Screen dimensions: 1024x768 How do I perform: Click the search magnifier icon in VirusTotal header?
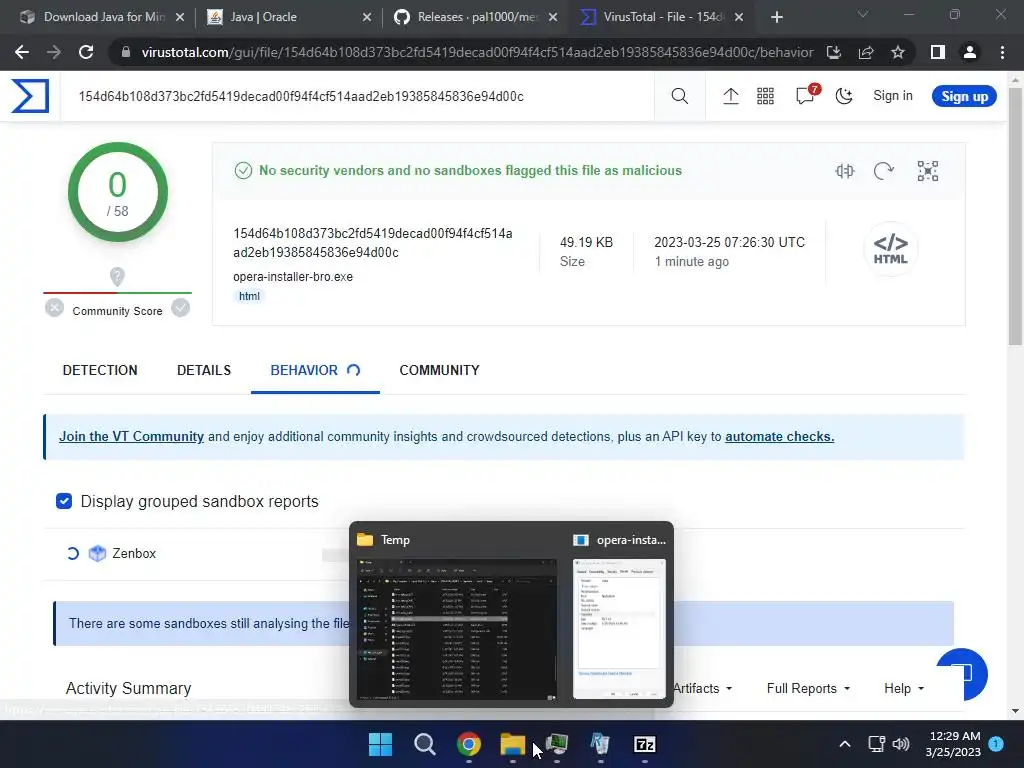[x=680, y=97]
